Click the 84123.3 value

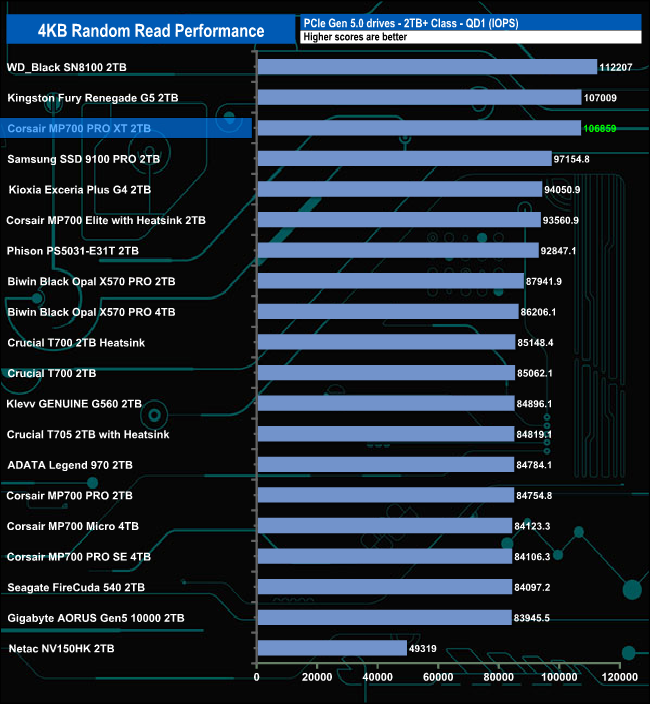pos(532,526)
